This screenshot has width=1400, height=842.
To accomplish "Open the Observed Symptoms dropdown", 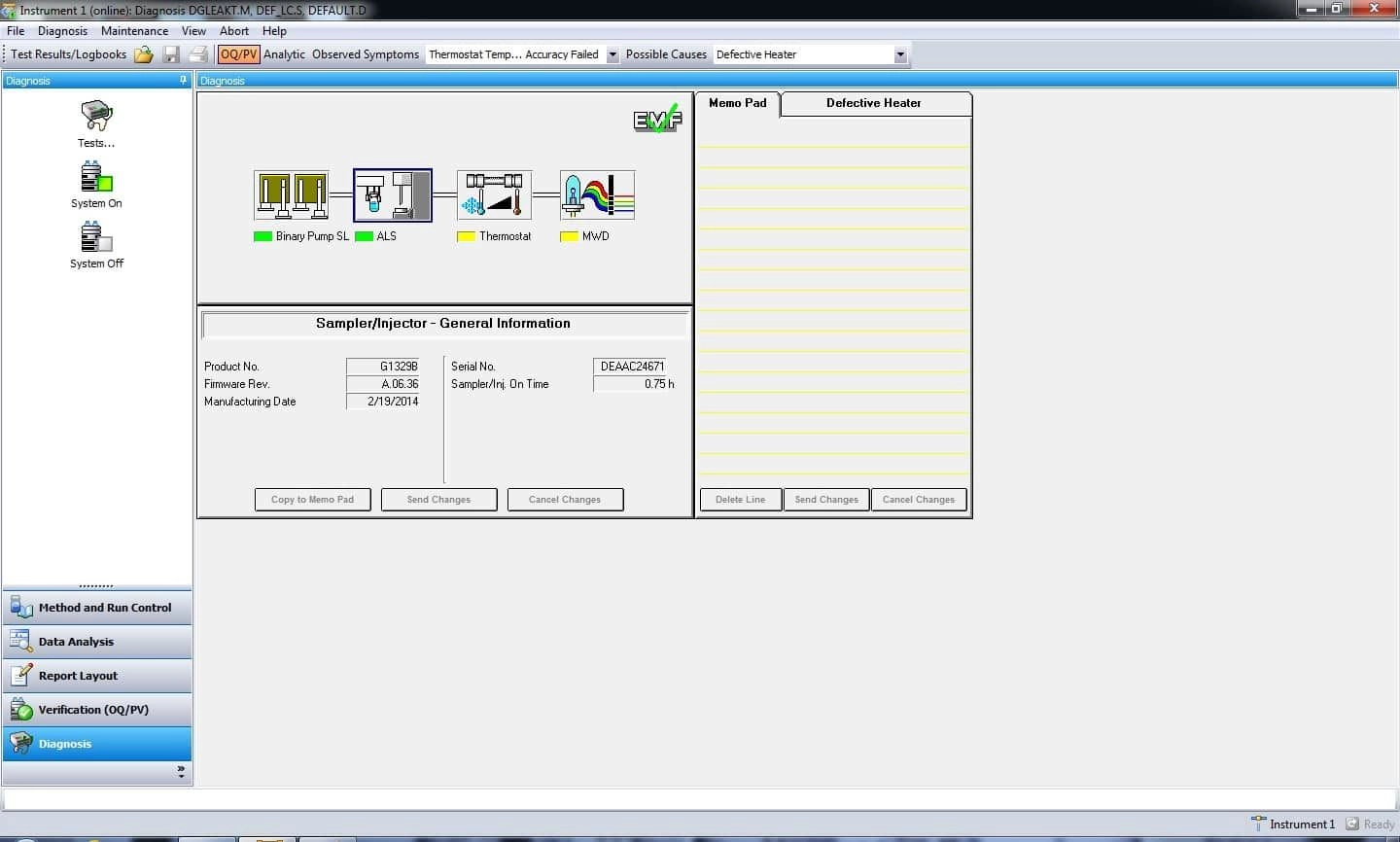I will point(612,54).
